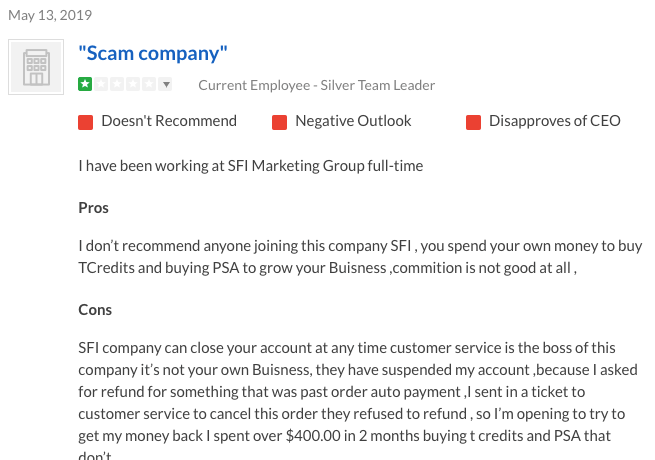Click the SFI Marketing Group full-time sentence

[251, 166]
